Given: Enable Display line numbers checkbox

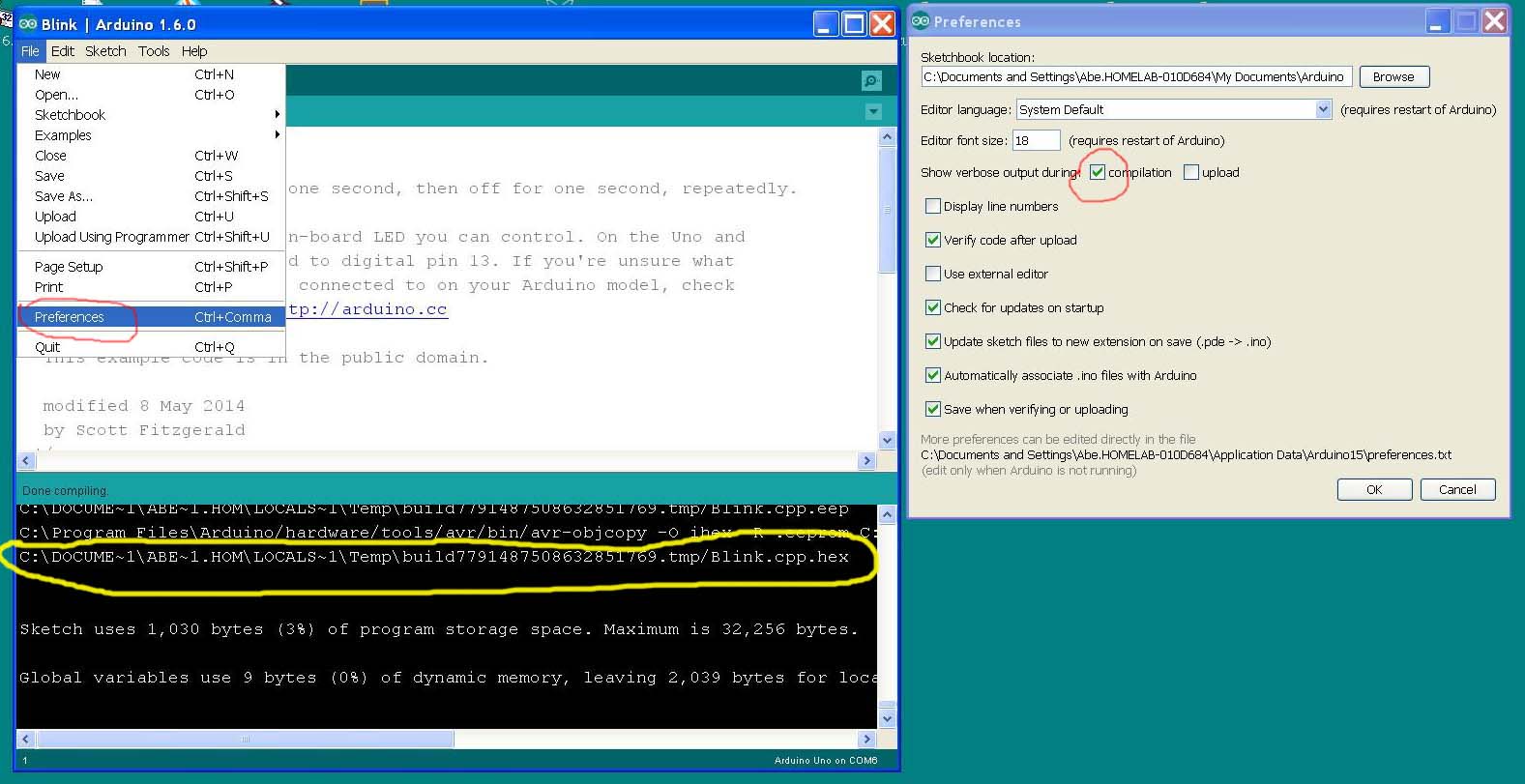Looking at the screenshot, I should [x=933, y=206].
